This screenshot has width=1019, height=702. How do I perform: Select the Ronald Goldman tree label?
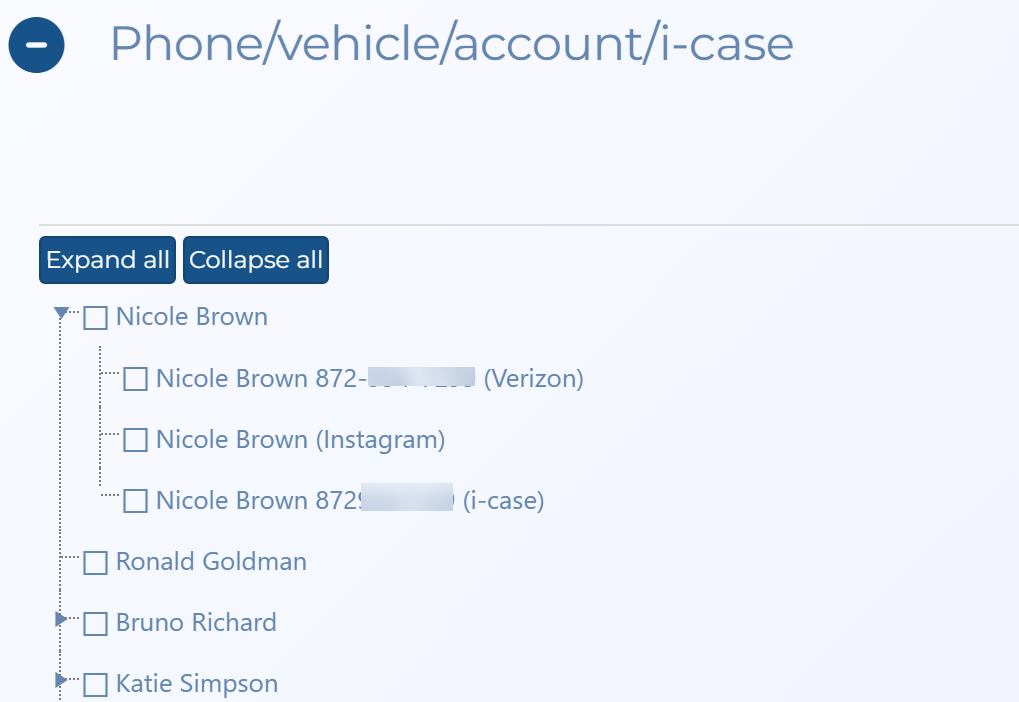click(x=211, y=562)
